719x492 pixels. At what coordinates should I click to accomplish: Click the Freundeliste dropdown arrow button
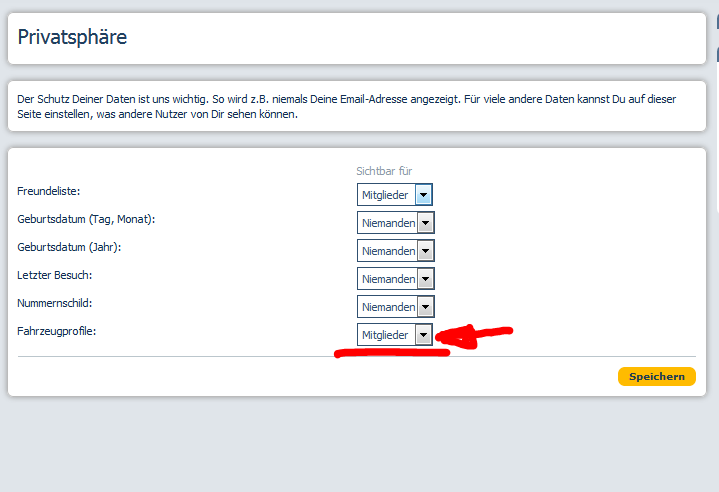(x=423, y=195)
